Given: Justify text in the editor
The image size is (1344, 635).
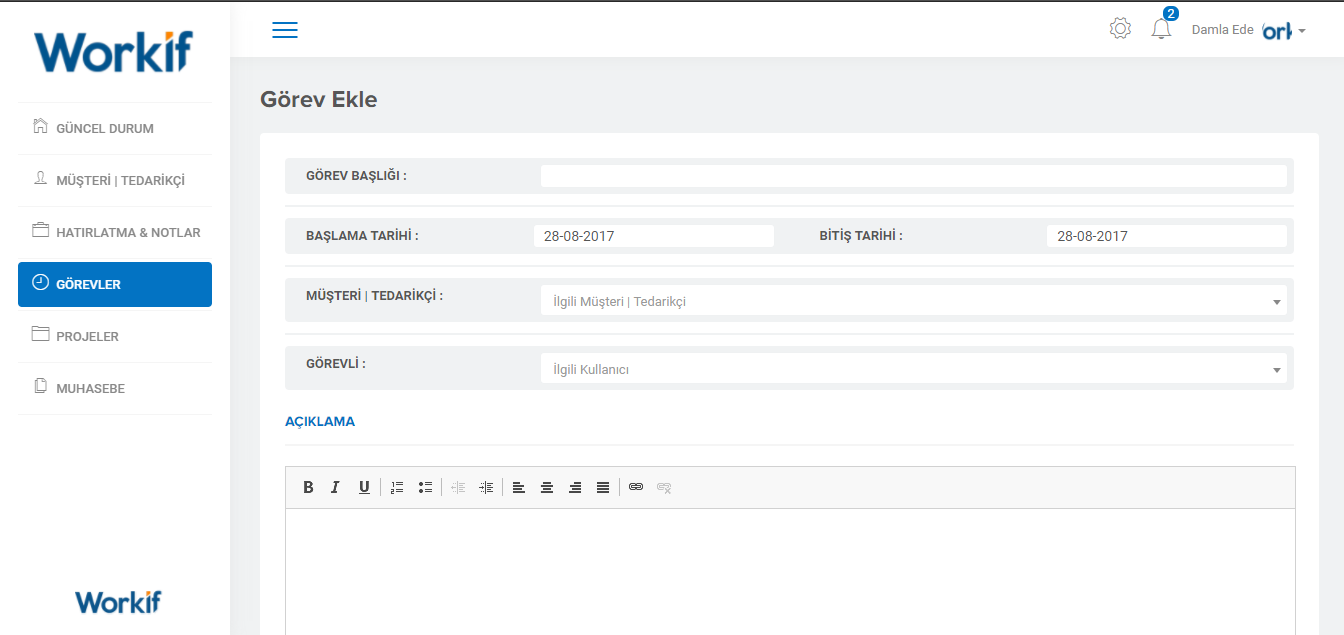Looking at the screenshot, I should [603, 487].
